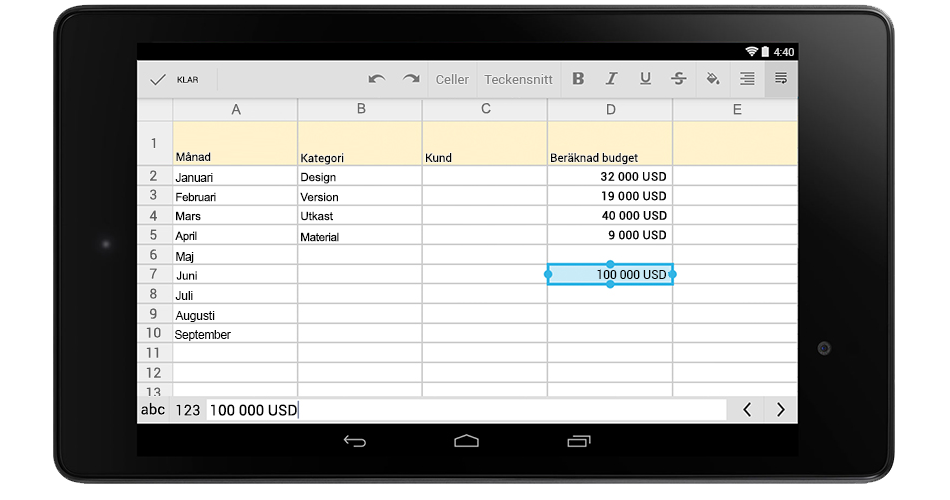
Task: Redo the last action
Action: (x=411, y=79)
